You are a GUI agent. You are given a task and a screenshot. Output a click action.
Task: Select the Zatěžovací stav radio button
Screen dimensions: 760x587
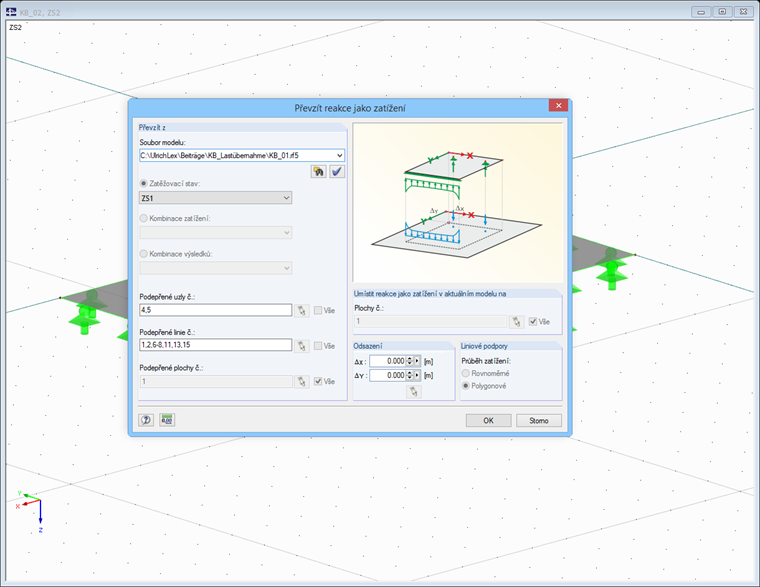click(143, 184)
